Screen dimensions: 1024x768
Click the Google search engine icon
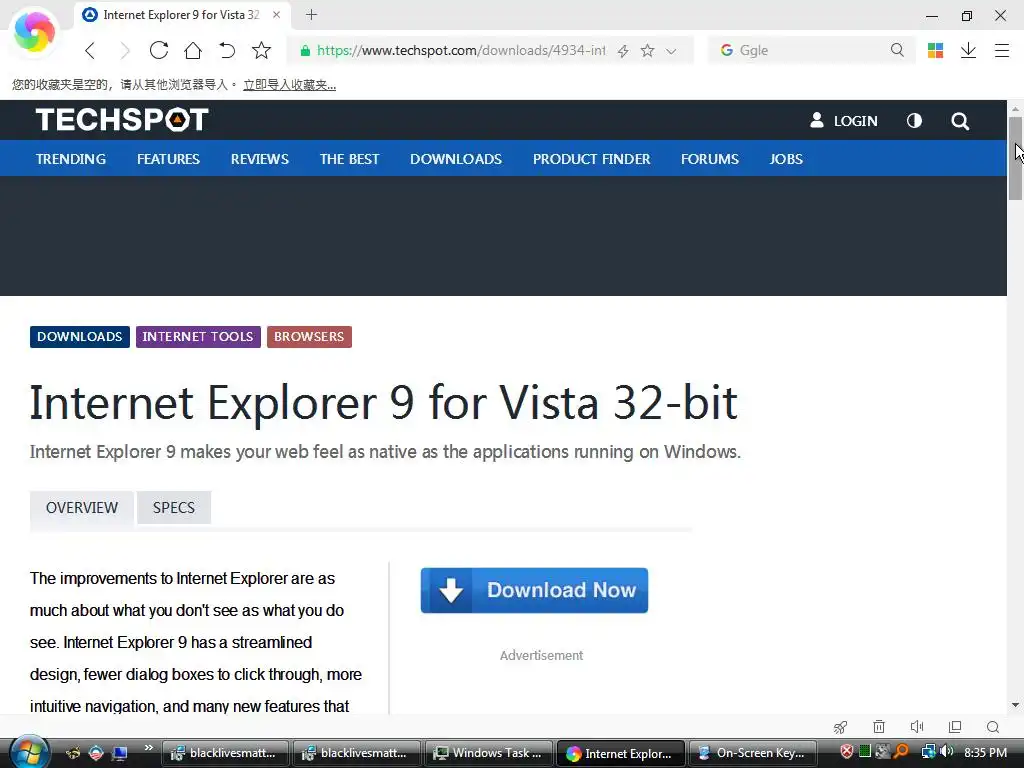(x=726, y=50)
